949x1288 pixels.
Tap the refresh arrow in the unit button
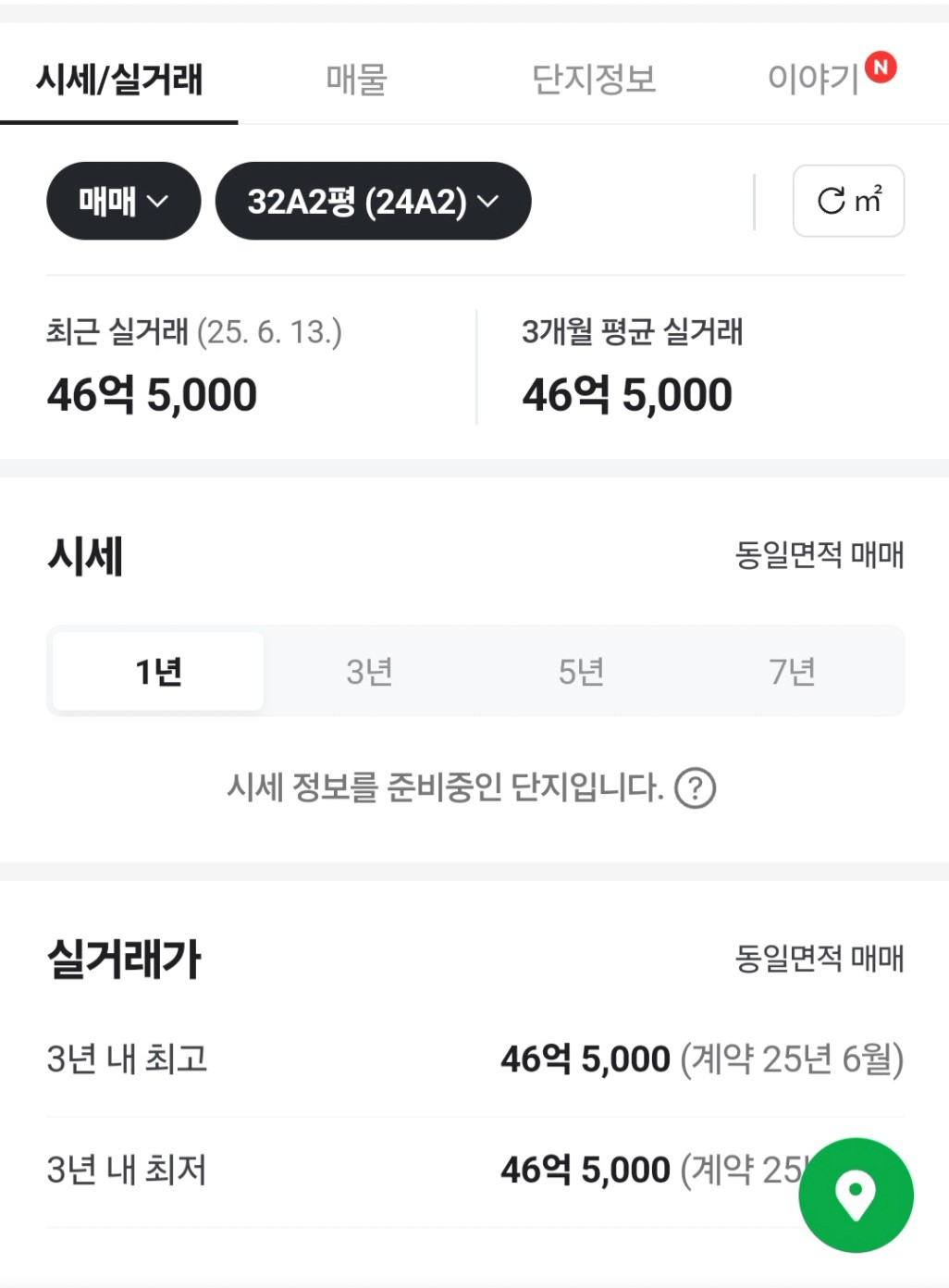point(831,201)
